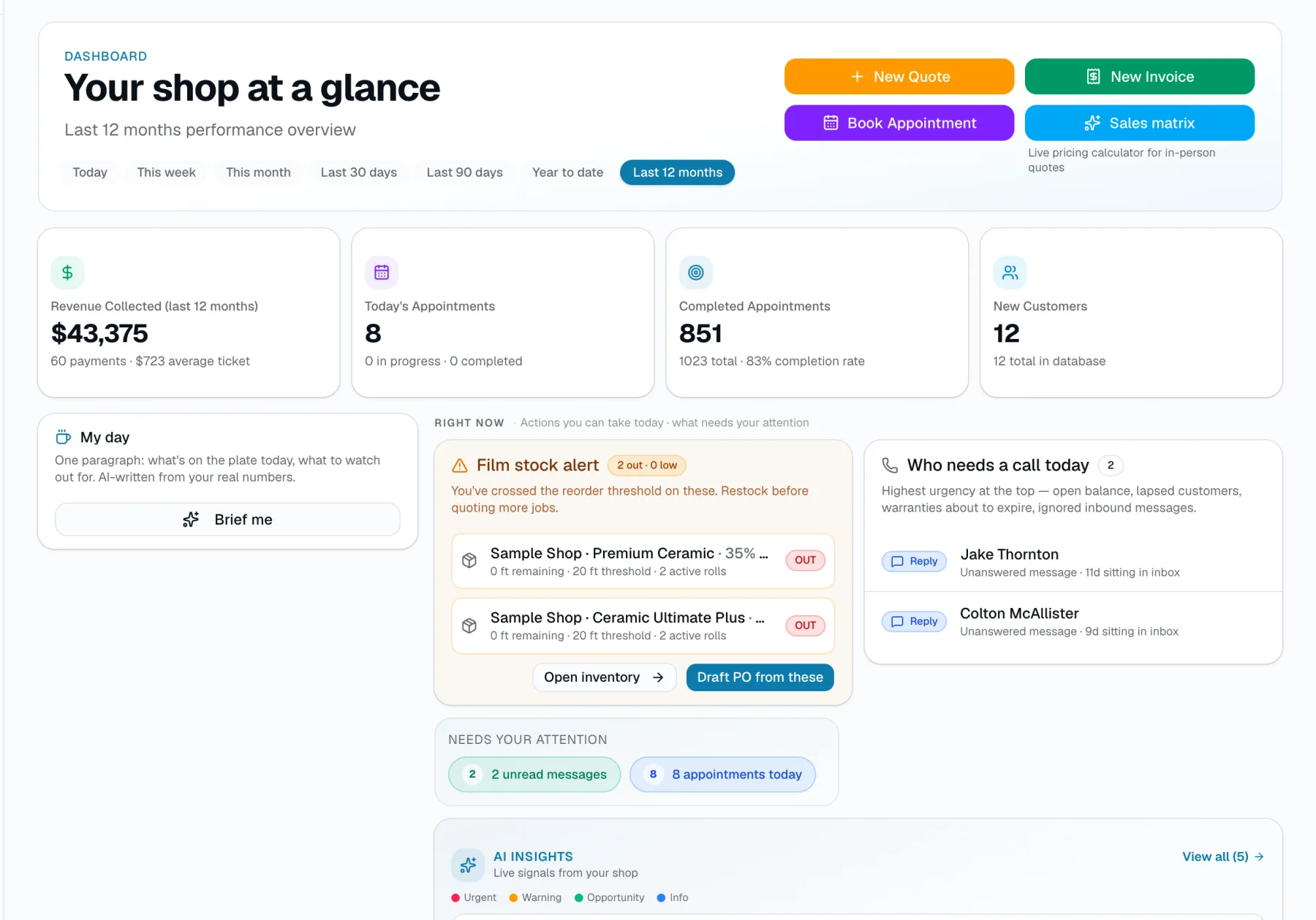The image size is (1316, 920).
Task: Click the Urgent legend red dot
Action: click(x=455, y=898)
